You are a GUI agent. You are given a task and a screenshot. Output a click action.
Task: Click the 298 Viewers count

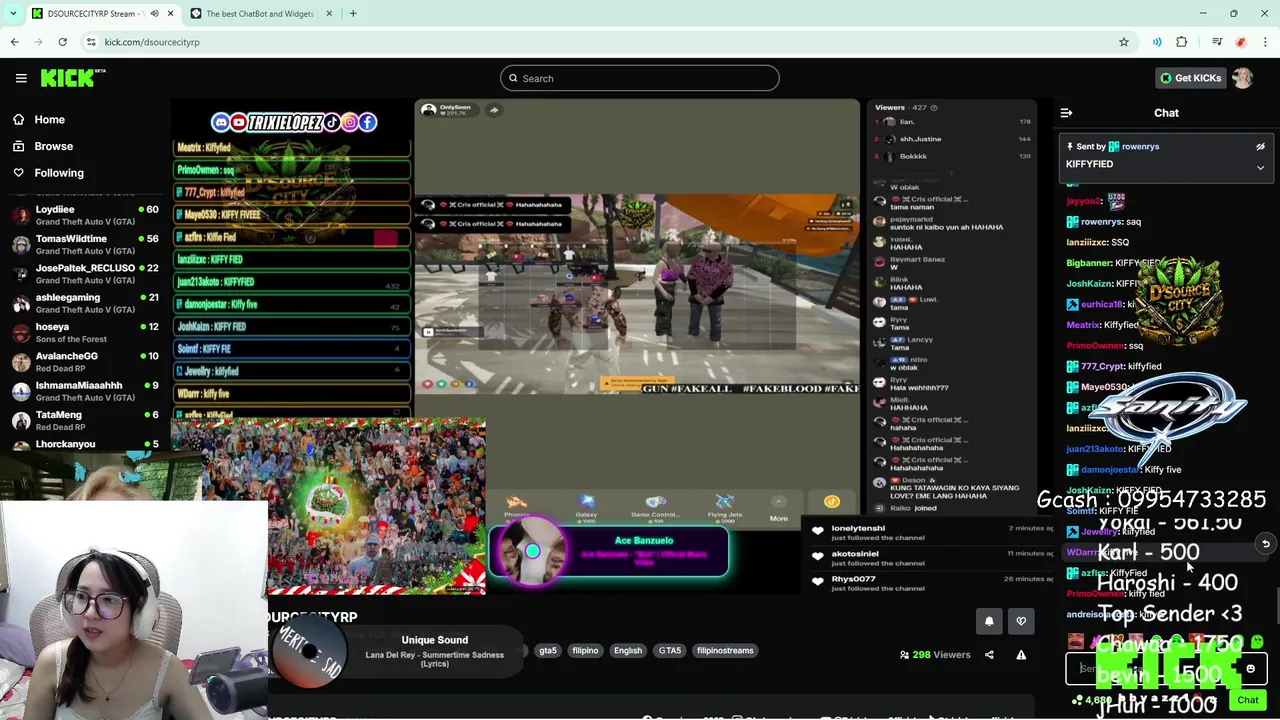pos(935,655)
